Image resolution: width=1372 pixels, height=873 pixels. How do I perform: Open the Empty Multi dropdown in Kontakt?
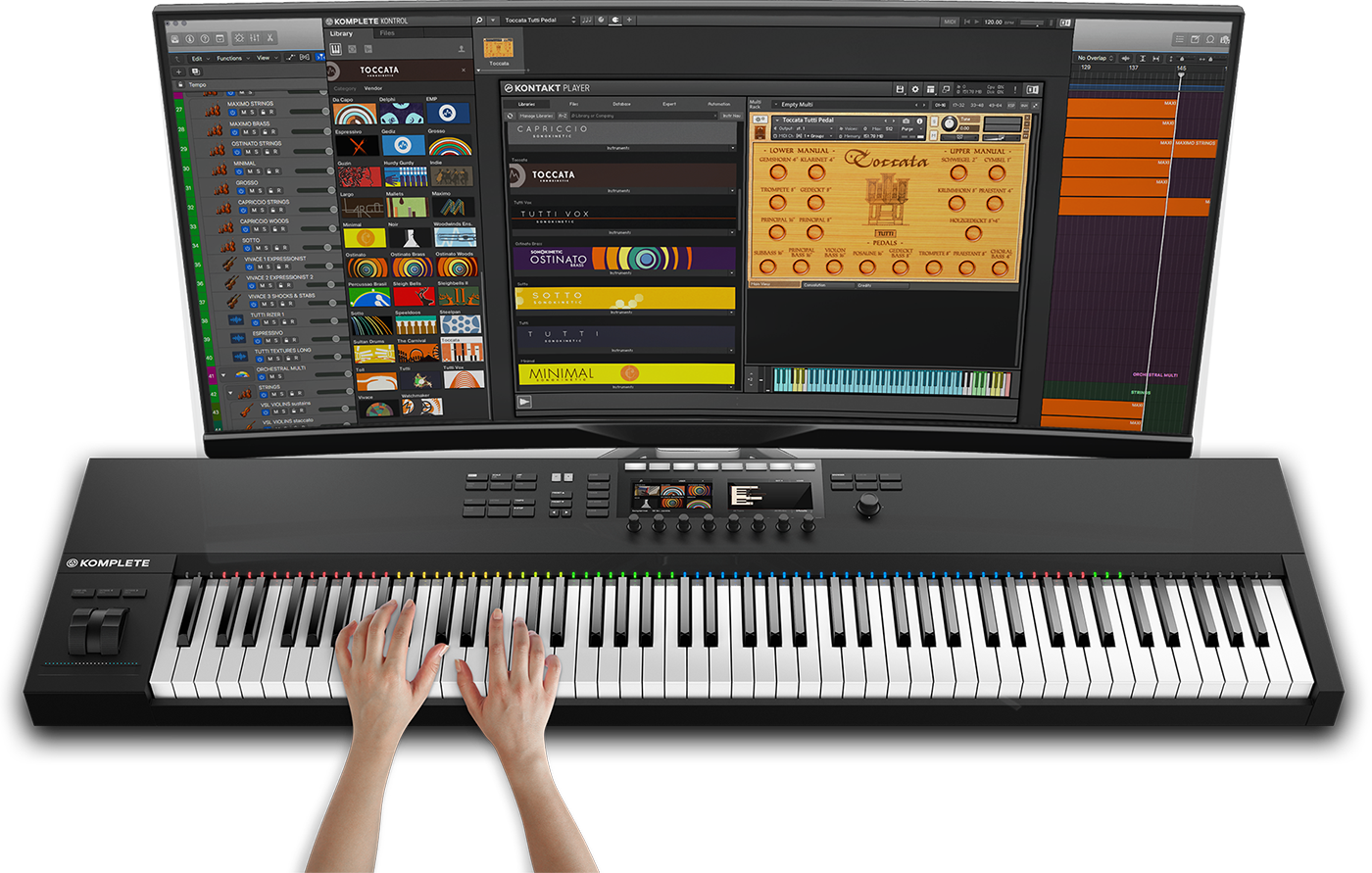point(849,105)
